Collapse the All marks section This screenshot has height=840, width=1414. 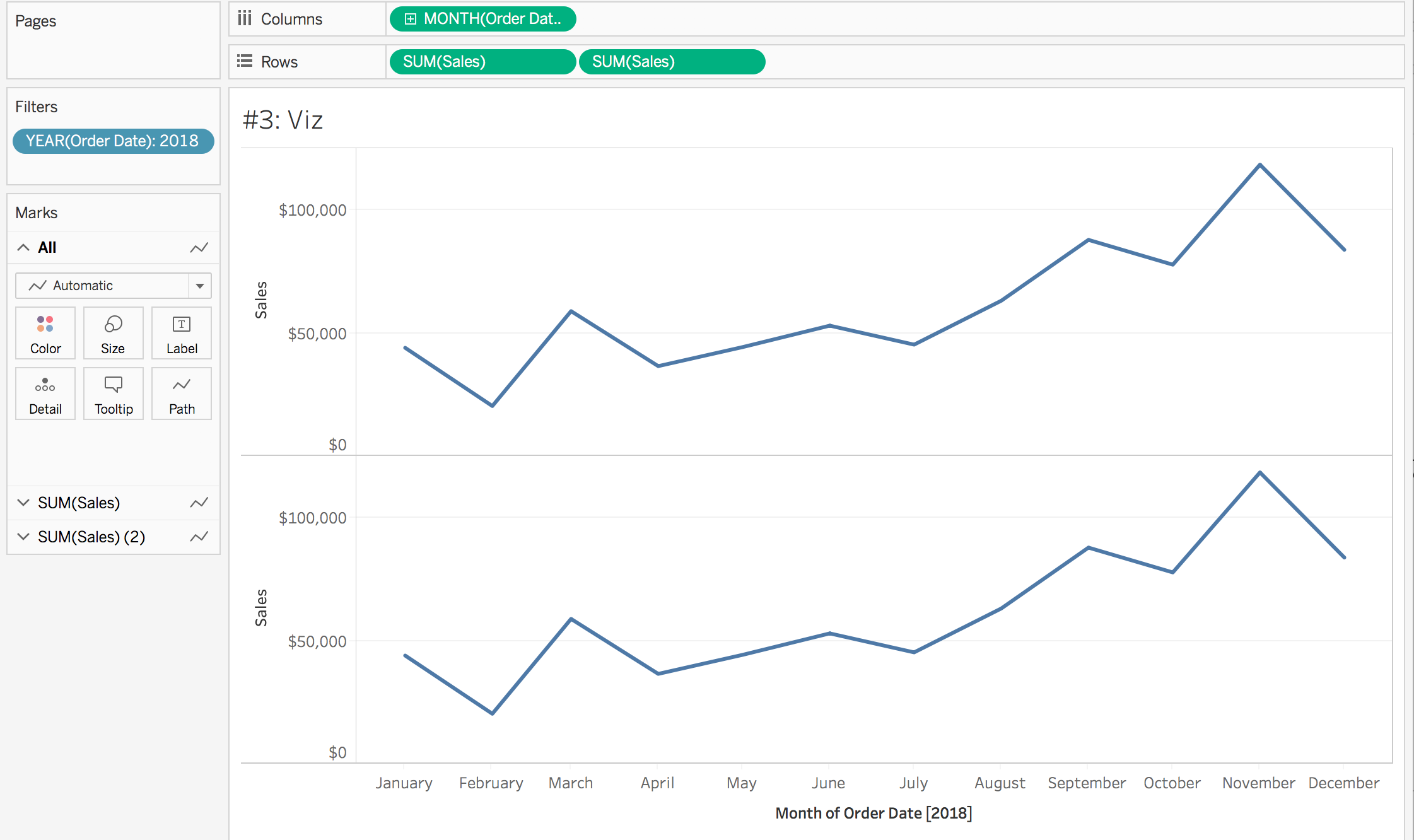coord(23,247)
